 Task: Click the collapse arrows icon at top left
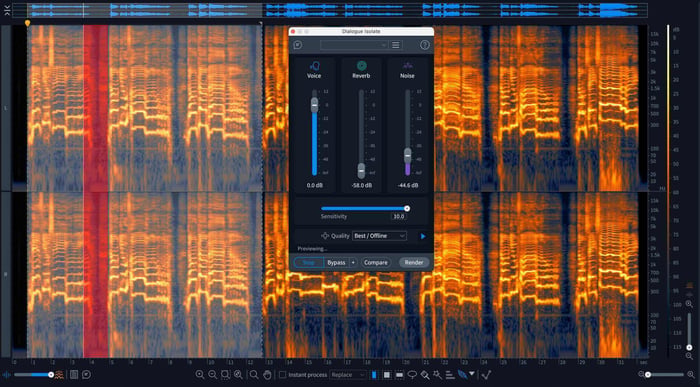(7, 10)
